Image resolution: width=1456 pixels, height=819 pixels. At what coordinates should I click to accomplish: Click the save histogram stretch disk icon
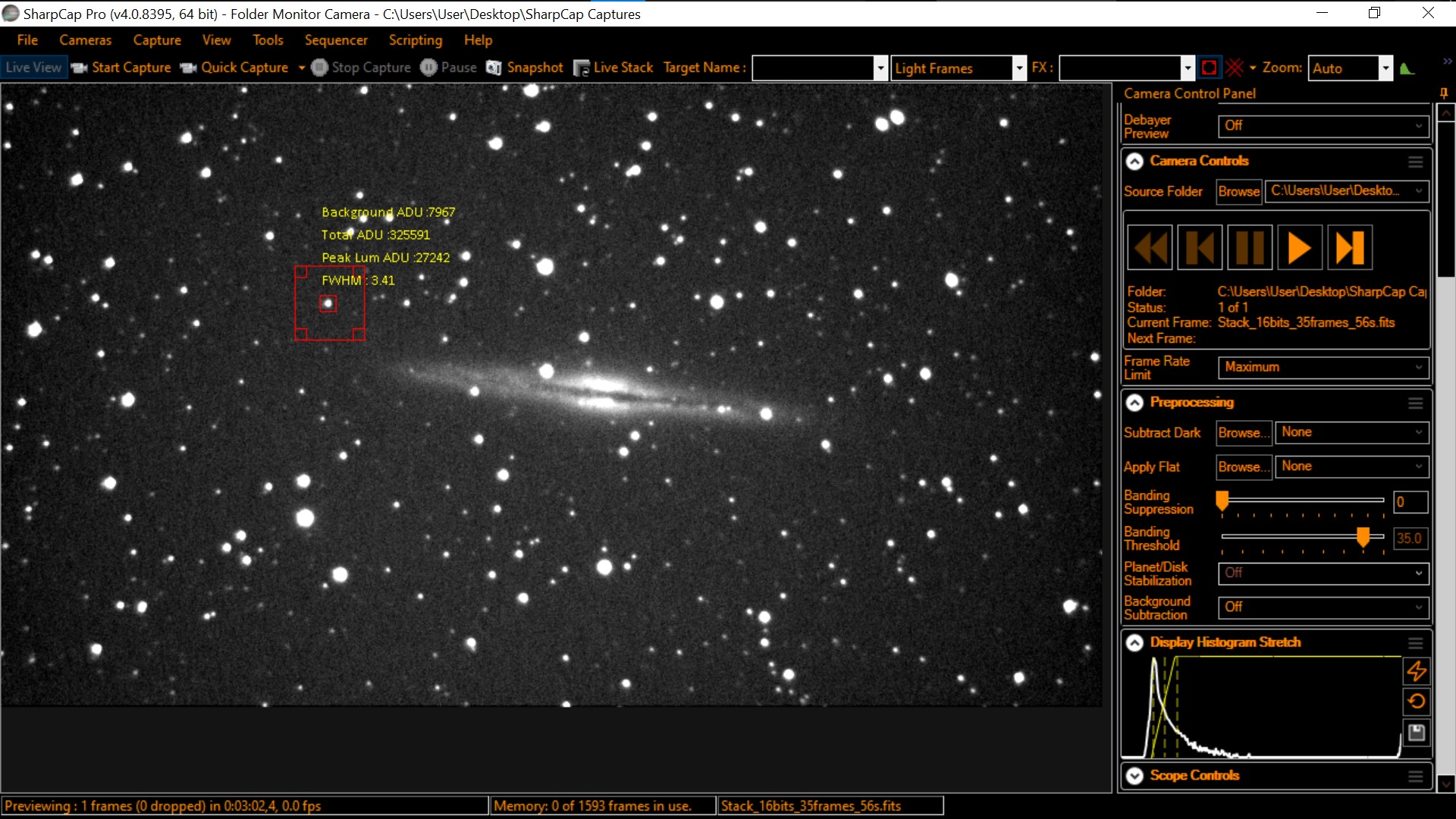tap(1417, 733)
